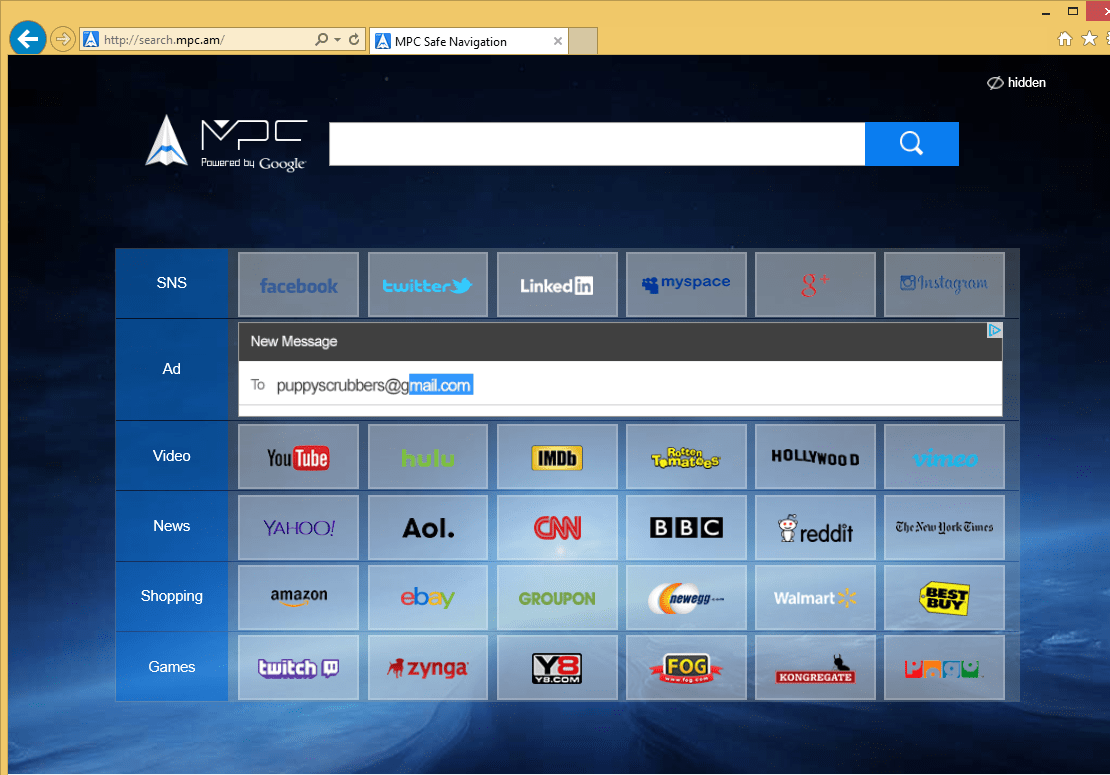This screenshot has width=1110, height=775.
Task: Open the Y8.com tile
Action: (x=557, y=667)
